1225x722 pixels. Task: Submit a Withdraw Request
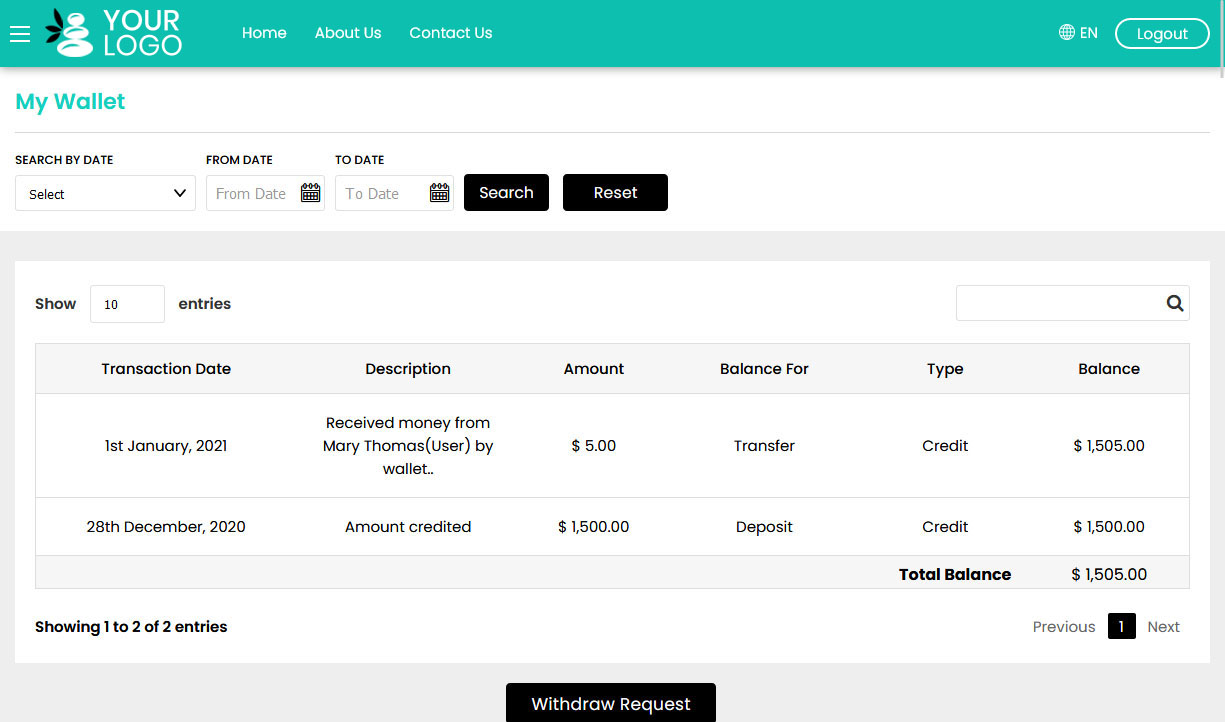(x=610, y=704)
